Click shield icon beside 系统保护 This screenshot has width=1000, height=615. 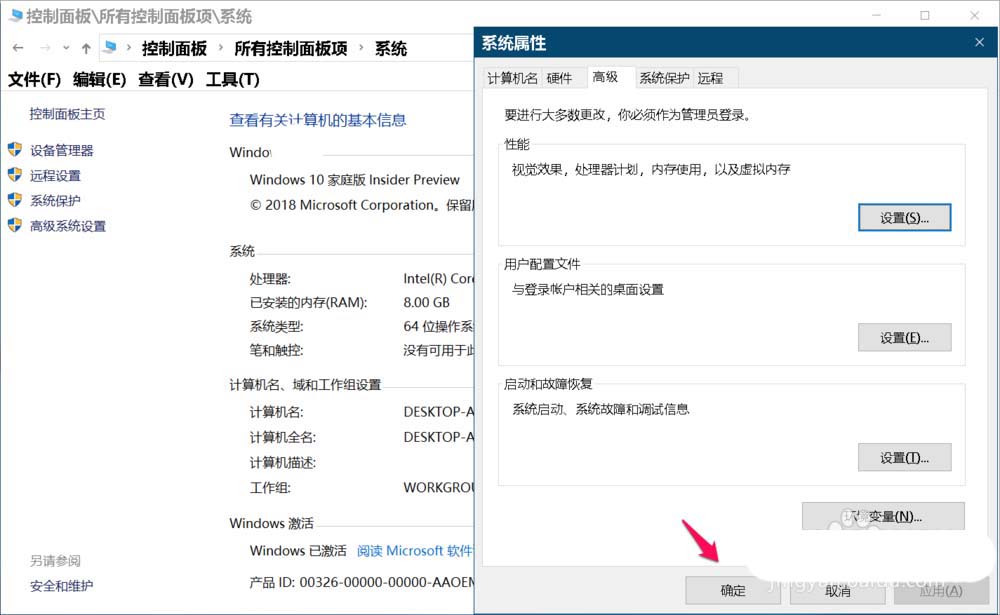point(15,200)
